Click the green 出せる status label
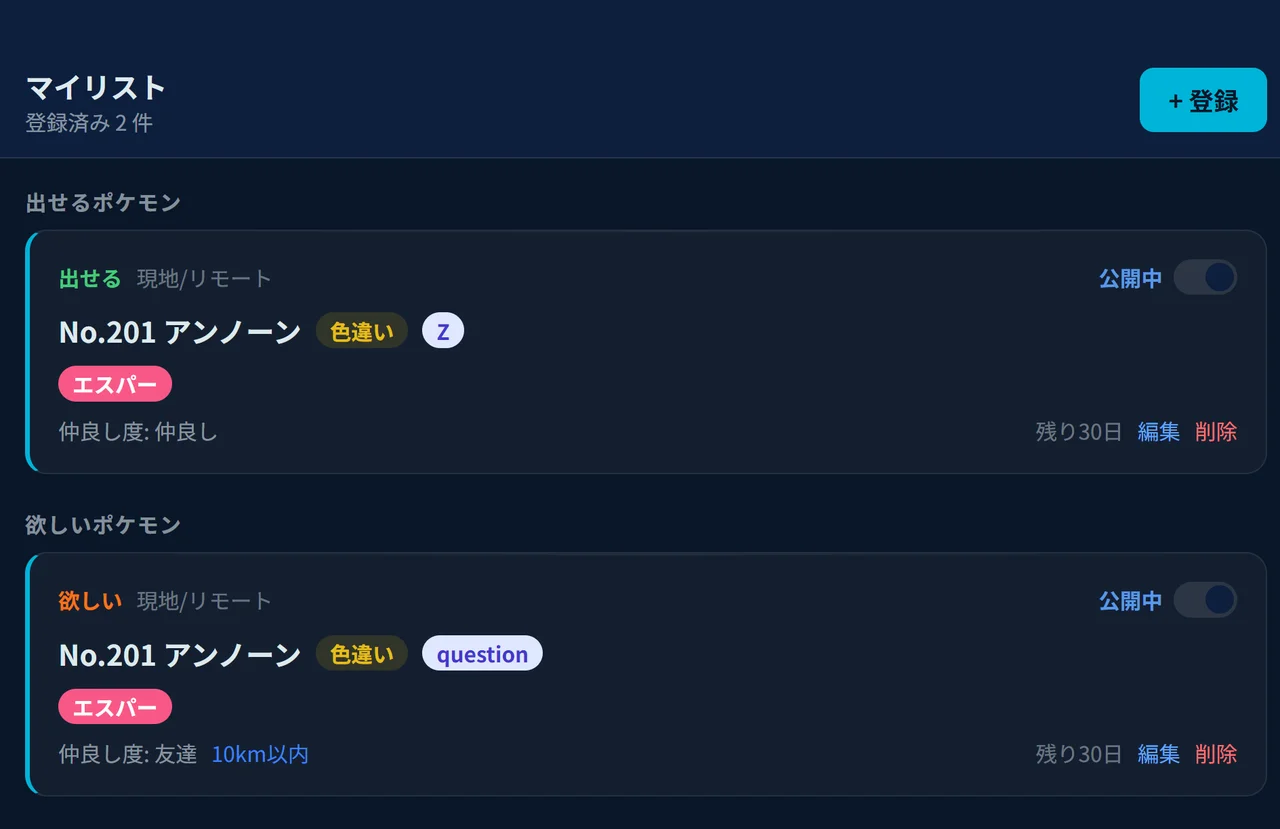The image size is (1280, 829). click(88, 279)
